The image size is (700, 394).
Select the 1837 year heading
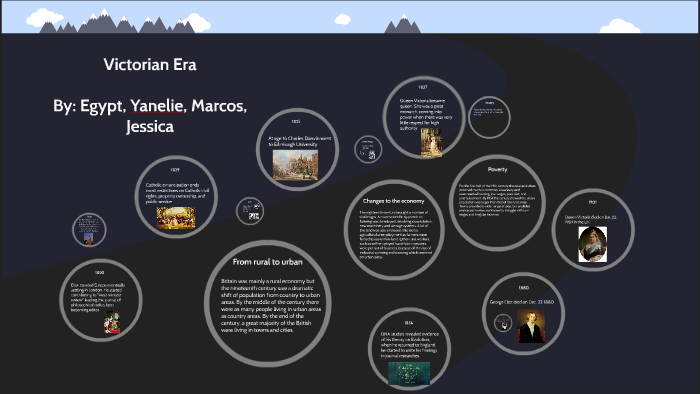tap(423, 87)
